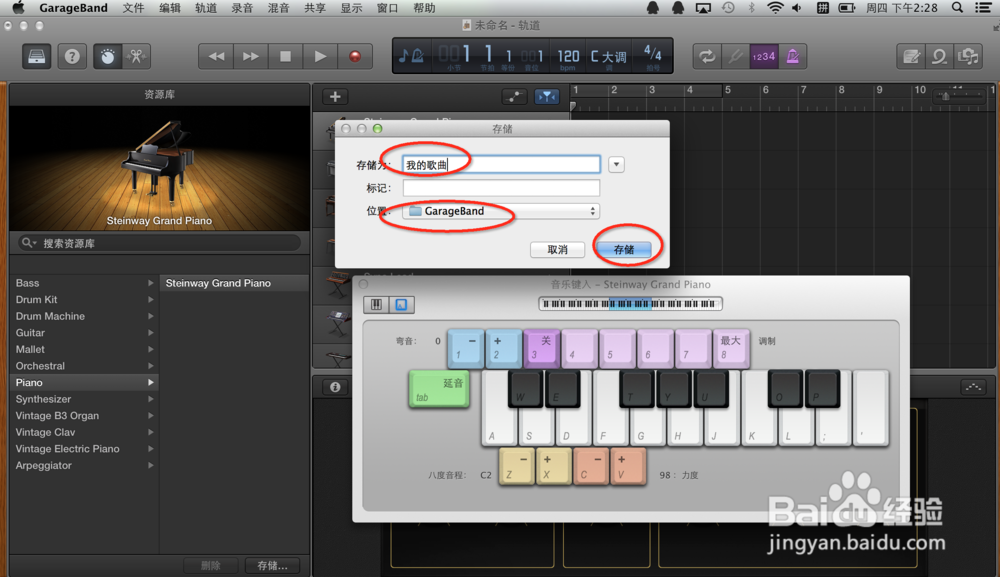
Task: Click the 4/4 time signature display
Action: click(x=652, y=56)
